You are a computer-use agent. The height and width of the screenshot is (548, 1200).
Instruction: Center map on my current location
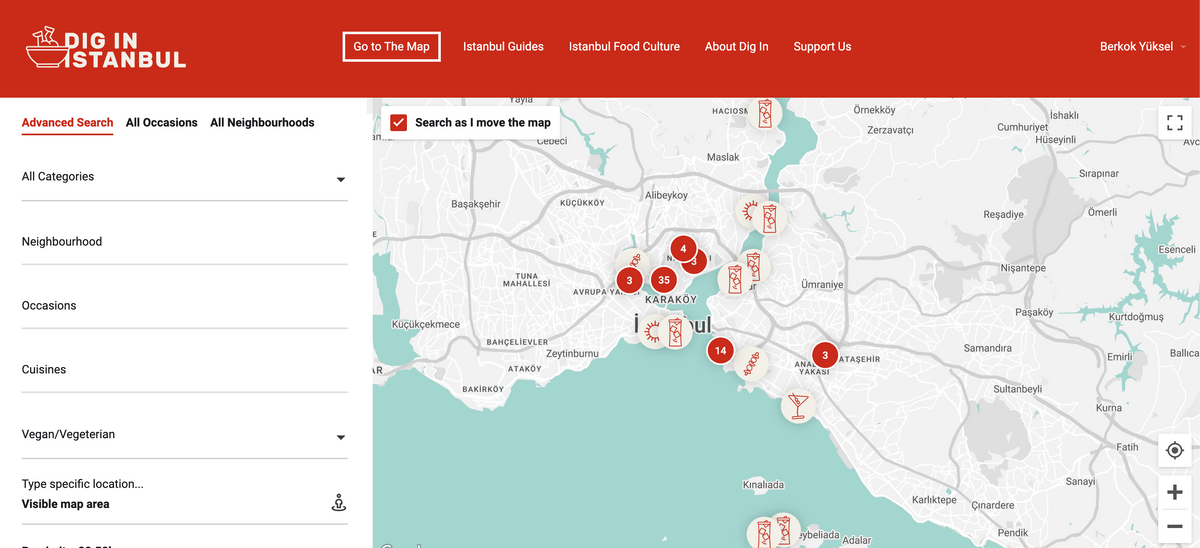tap(1175, 451)
